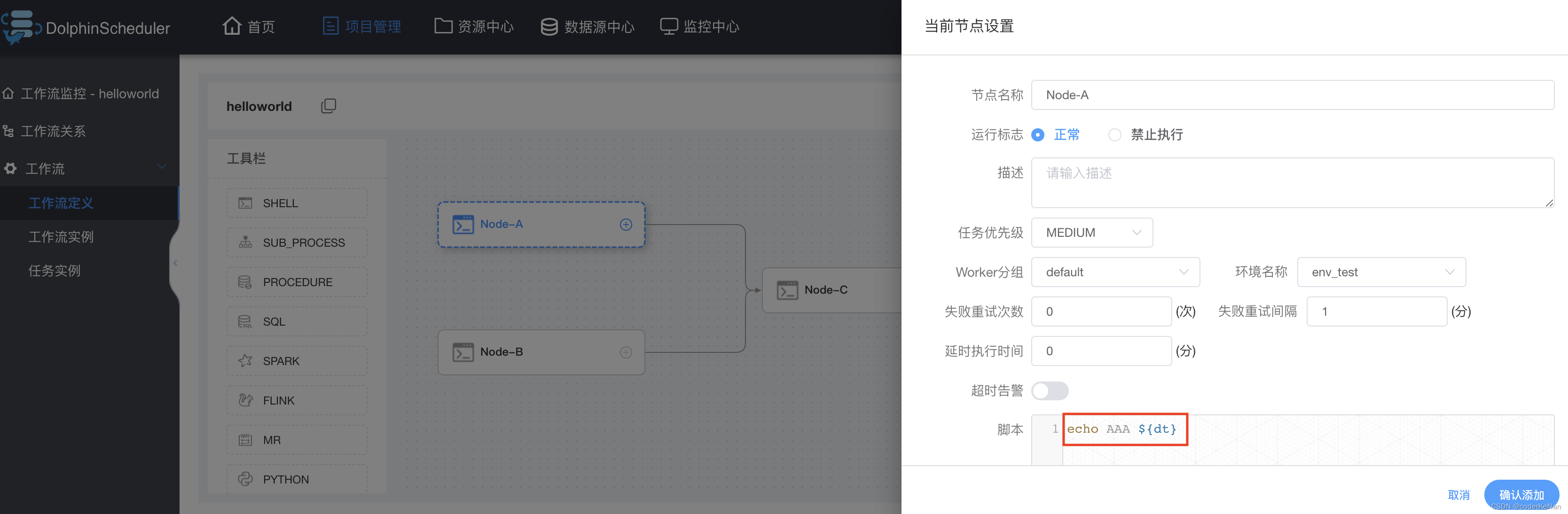The width and height of the screenshot is (1568, 514).
Task: Click the 数据源中心 database icon
Action: (549, 27)
